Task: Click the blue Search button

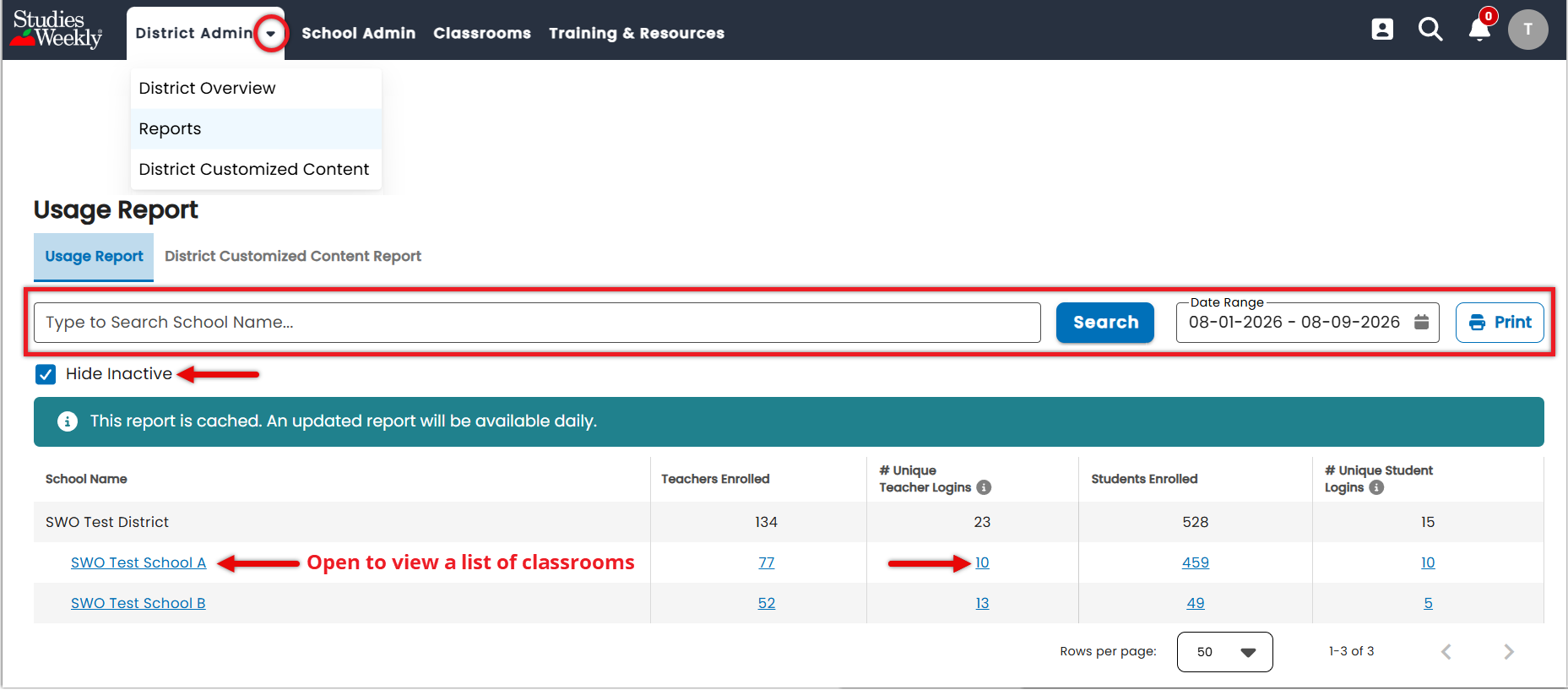Action: tap(1105, 323)
